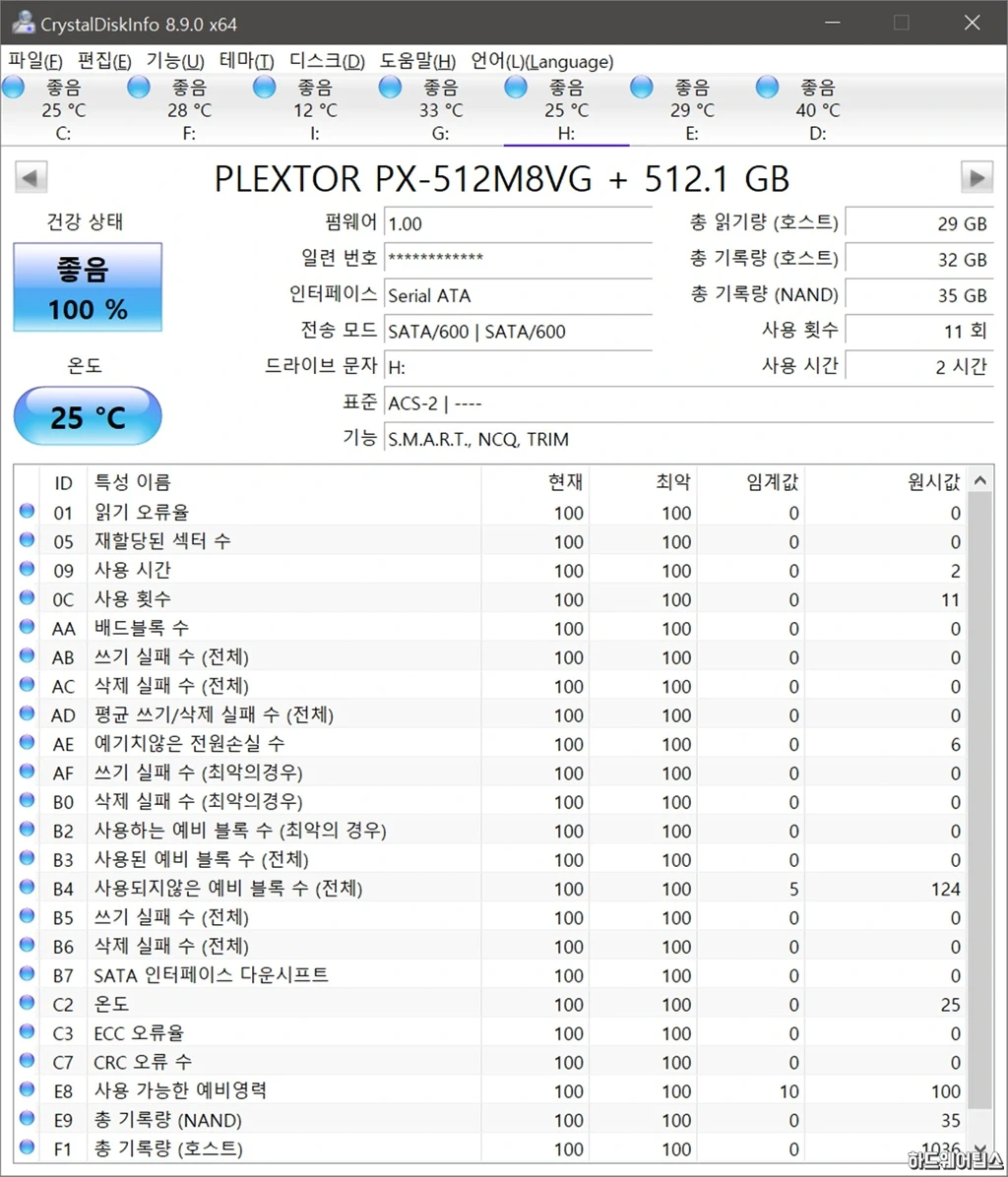The height and width of the screenshot is (1177, 1008).
Task: Click the 25 °C temperature button
Action: point(88,416)
